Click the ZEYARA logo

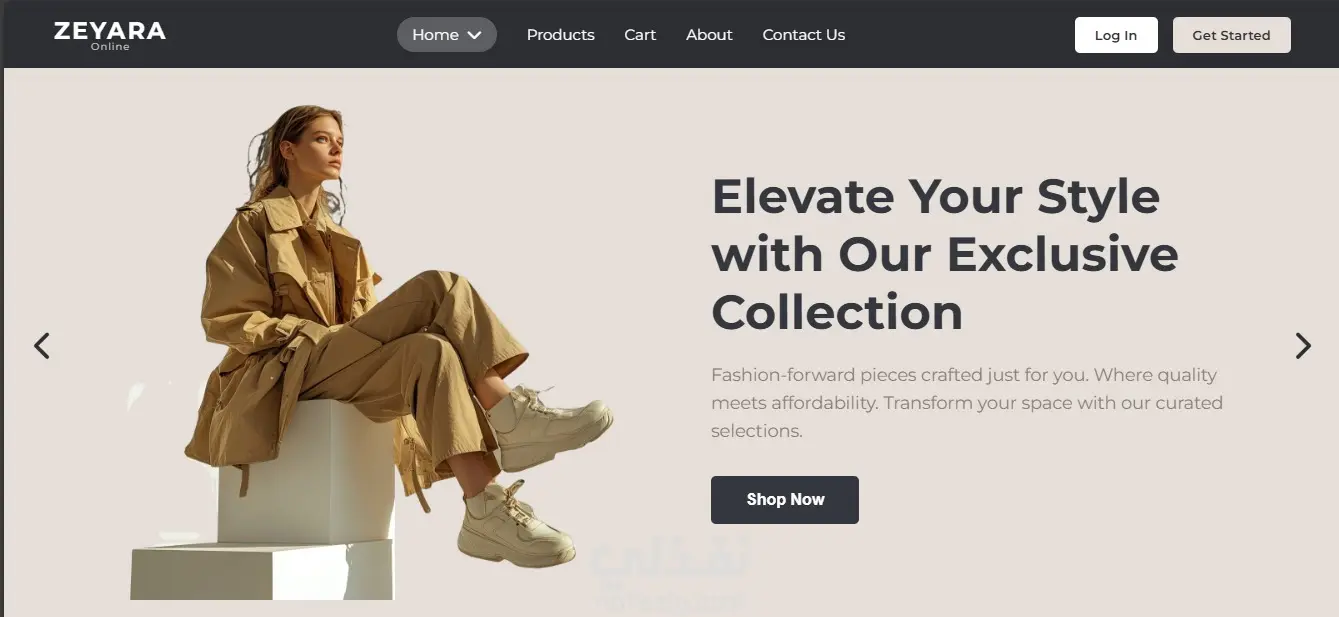110,35
